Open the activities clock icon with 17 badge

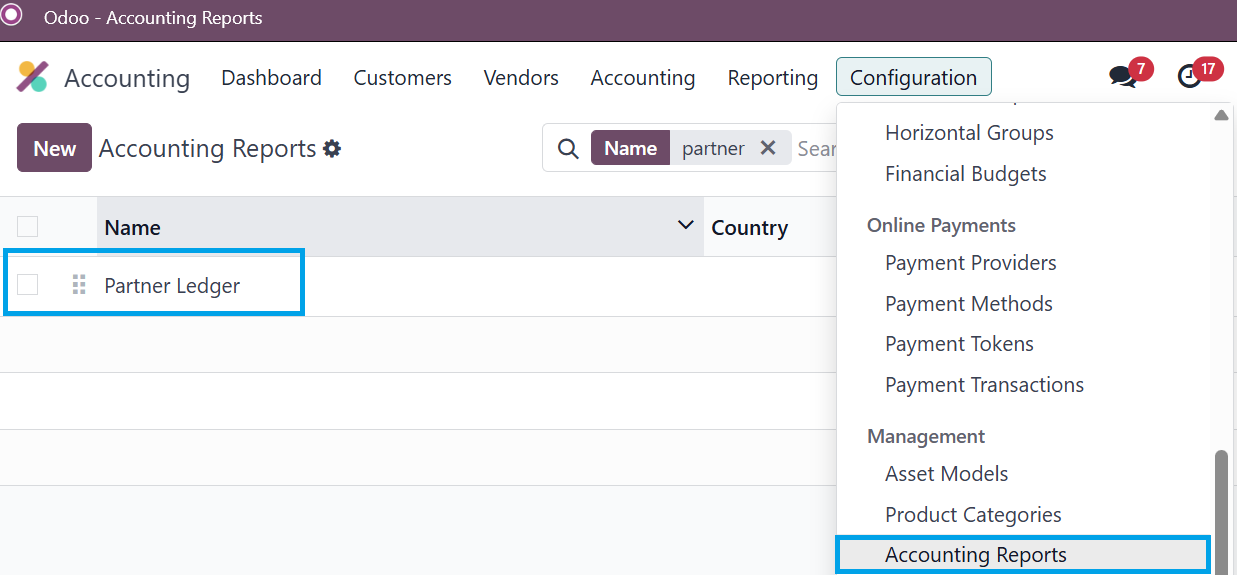tap(1189, 76)
